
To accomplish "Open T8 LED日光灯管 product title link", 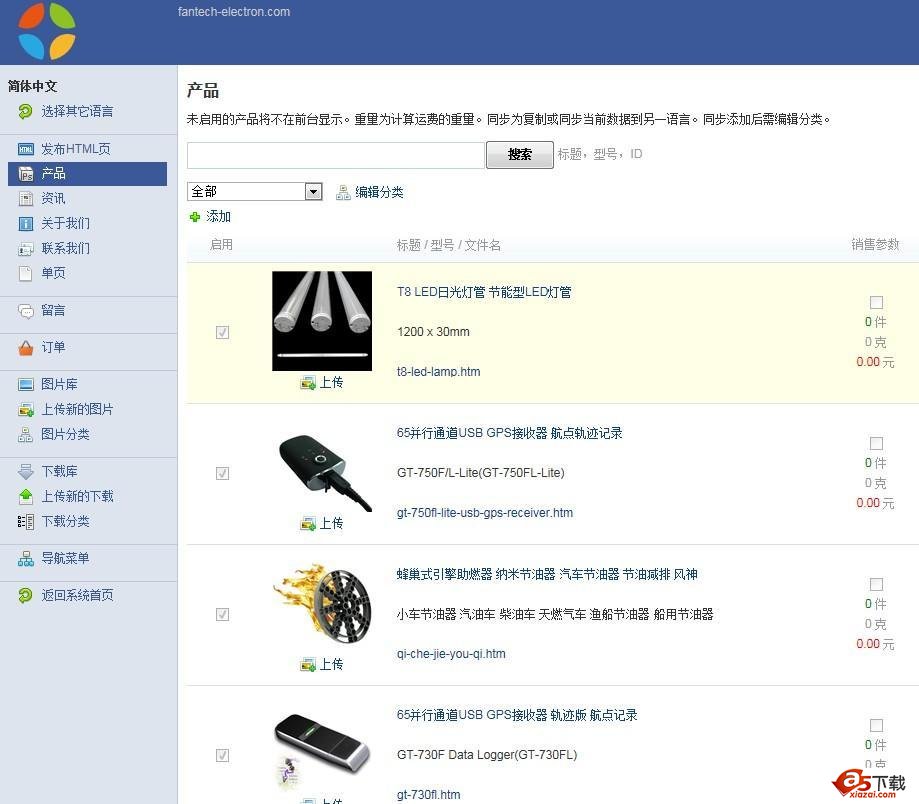I will pos(484,292).
